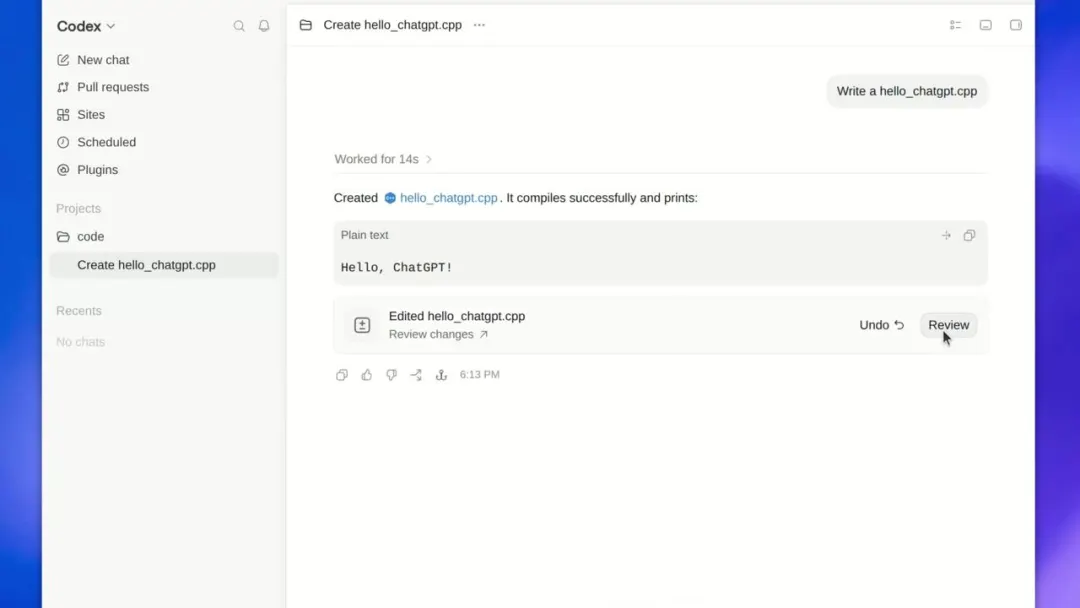Undo the file edit
This screenshot has height=608, width=1080.
(x=882, y=325)
